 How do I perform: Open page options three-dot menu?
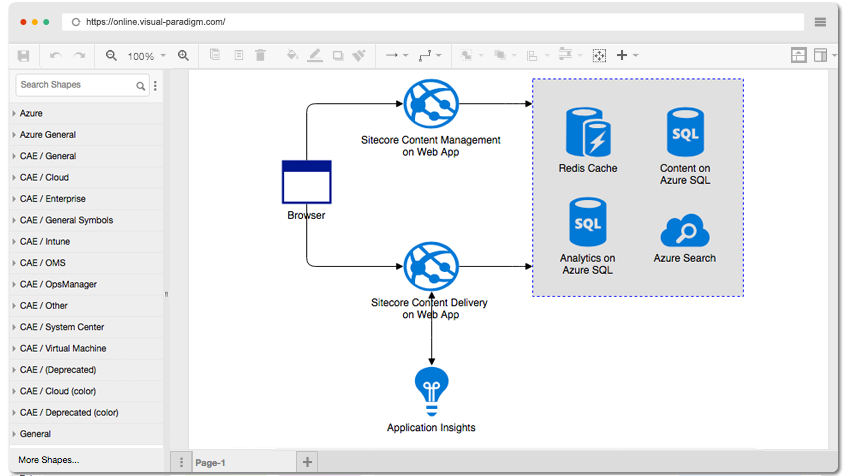(x=181, y=462)
